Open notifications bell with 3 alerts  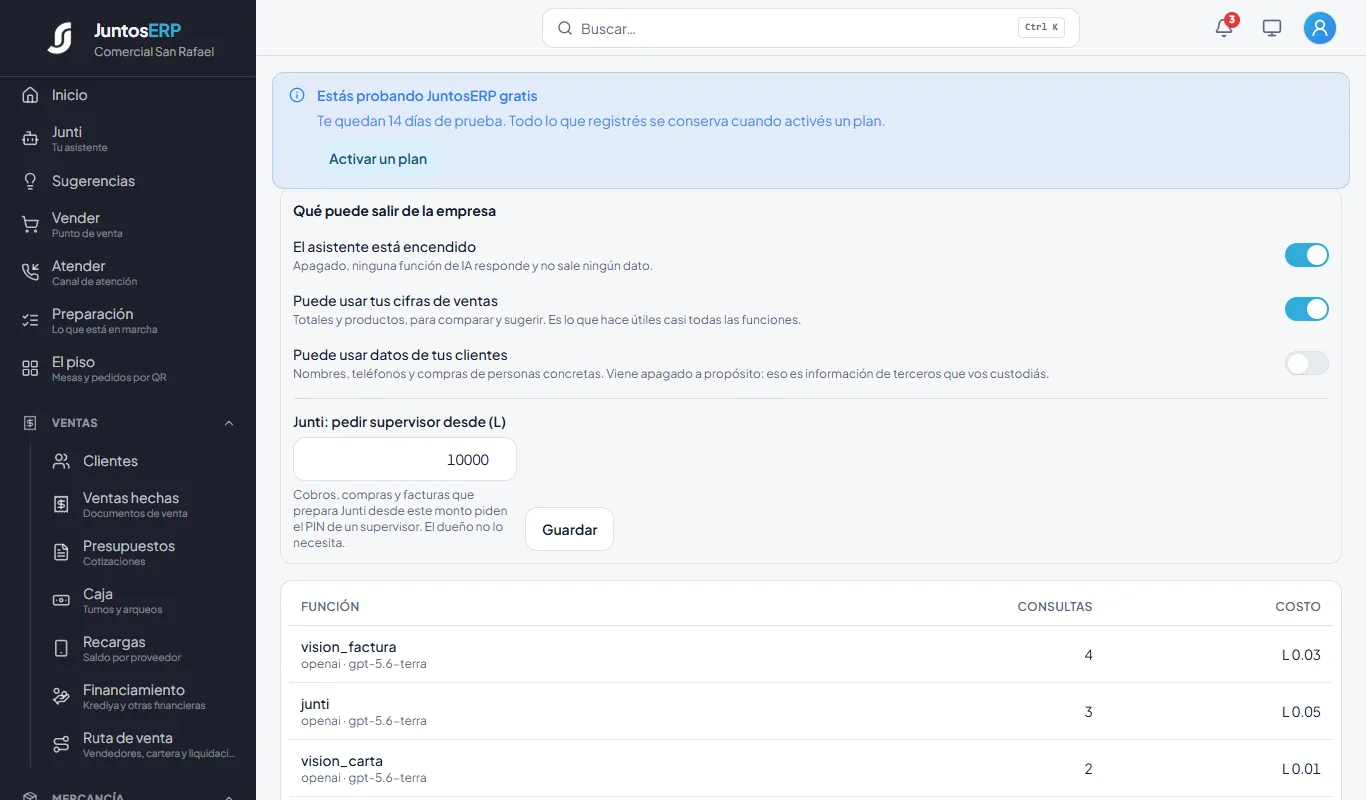point(1224,28)
